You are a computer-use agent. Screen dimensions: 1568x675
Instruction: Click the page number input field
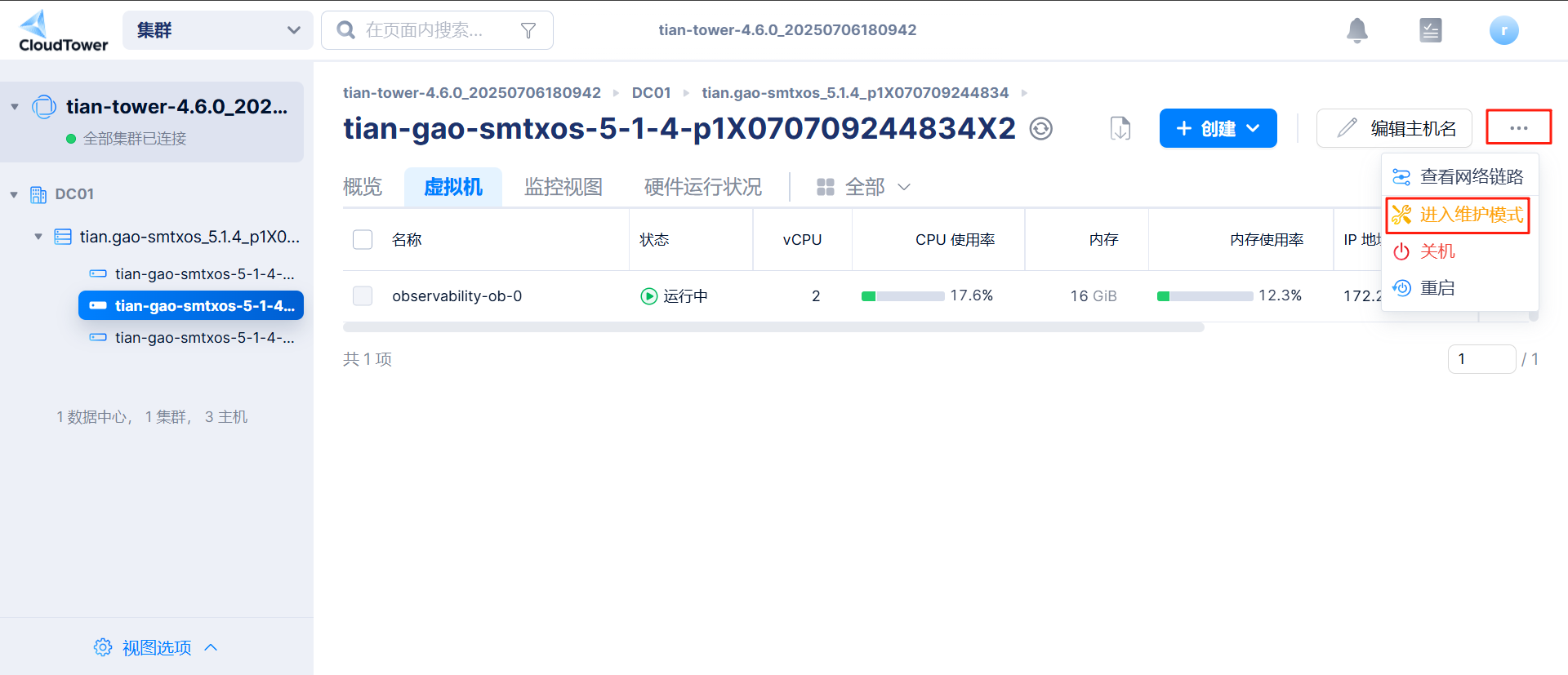(x=1481, y=359)
